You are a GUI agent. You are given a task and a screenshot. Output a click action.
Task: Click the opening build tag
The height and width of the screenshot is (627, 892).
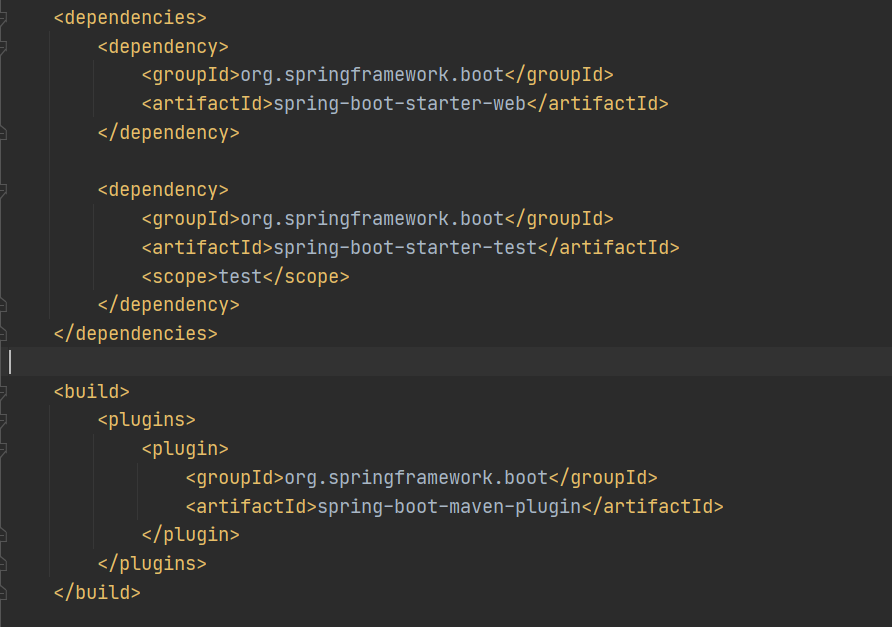92,391
